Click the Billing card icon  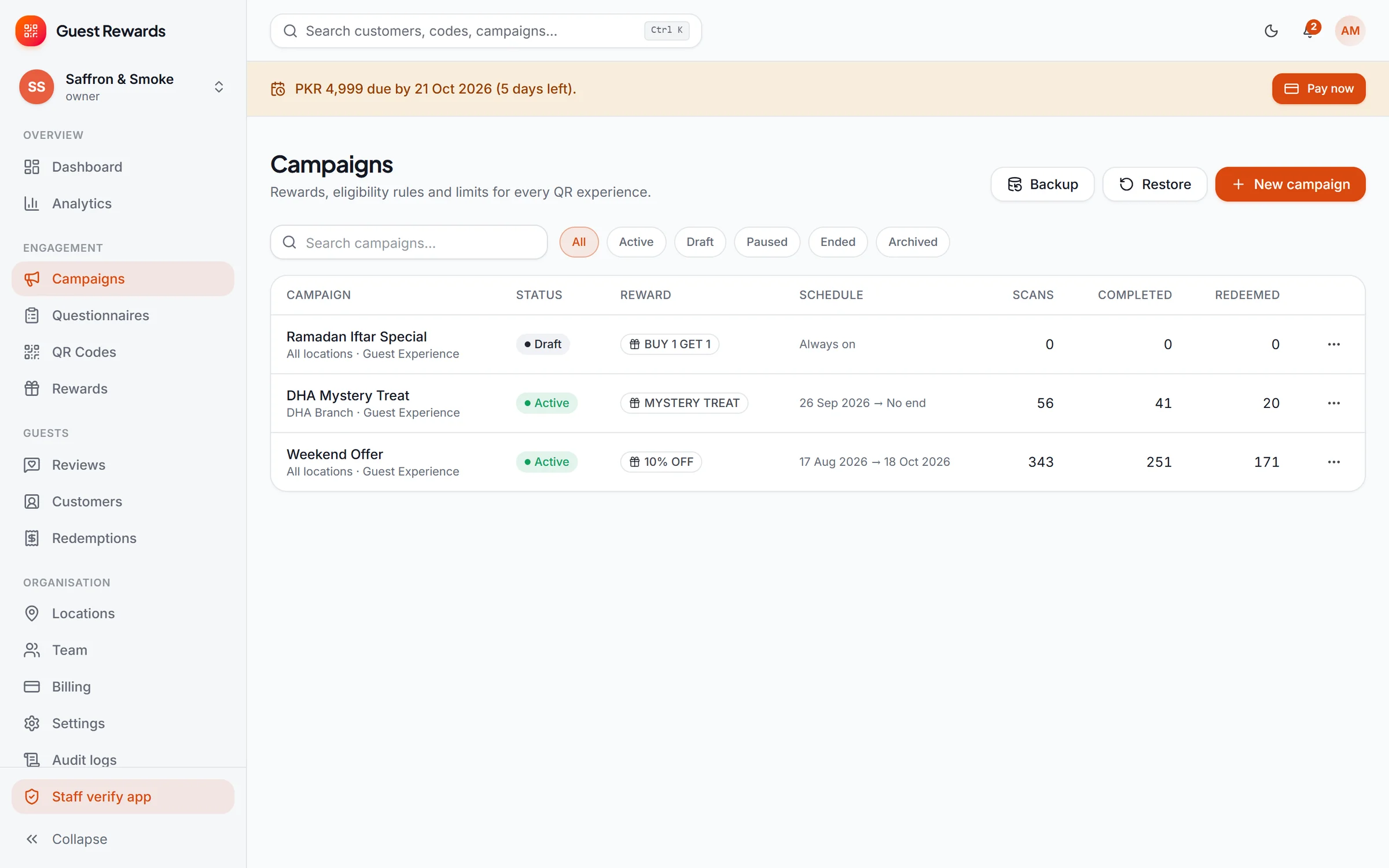click(x=32, y=687)
